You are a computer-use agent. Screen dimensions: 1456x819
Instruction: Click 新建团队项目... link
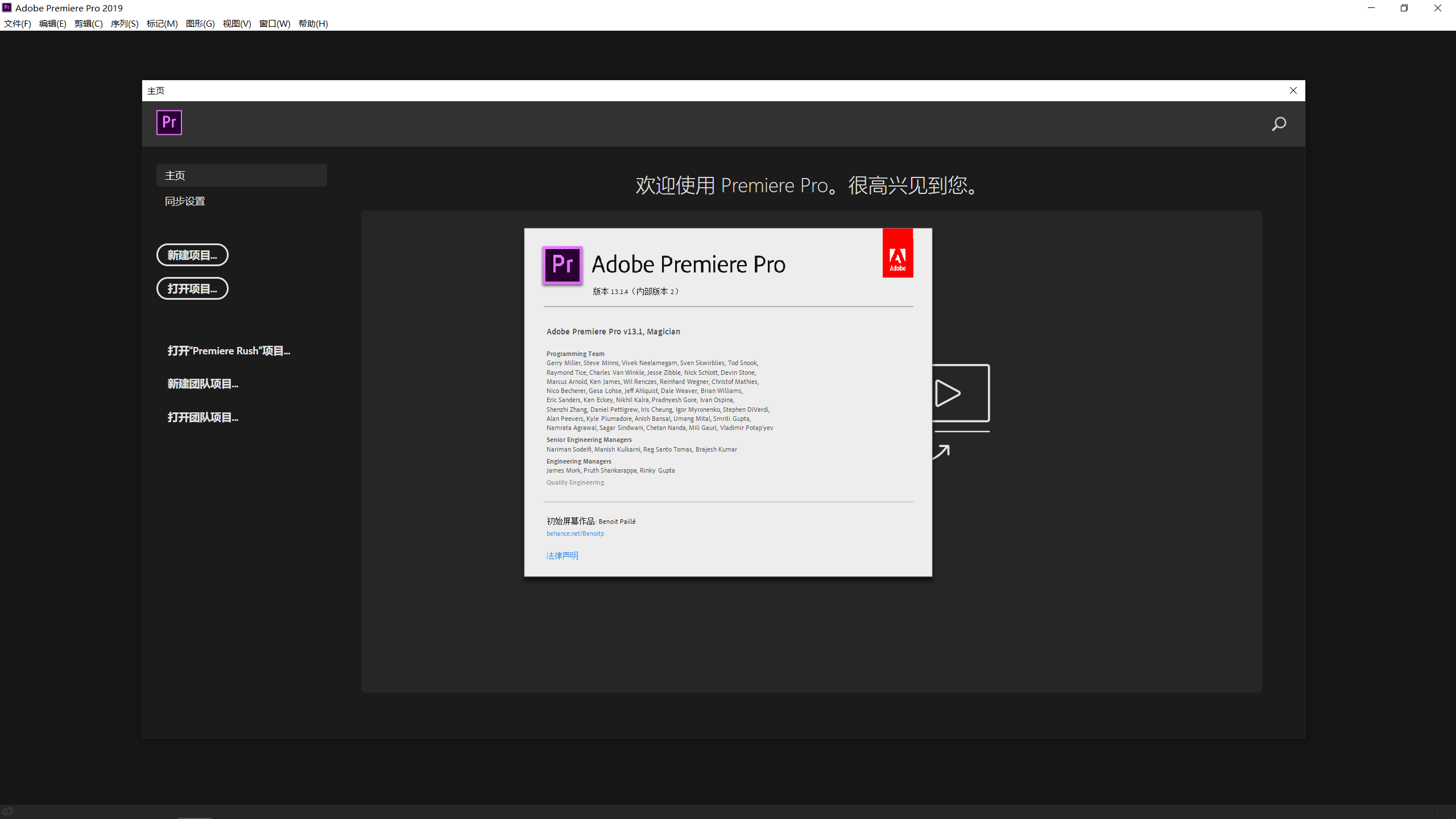(x=203, y=384)
